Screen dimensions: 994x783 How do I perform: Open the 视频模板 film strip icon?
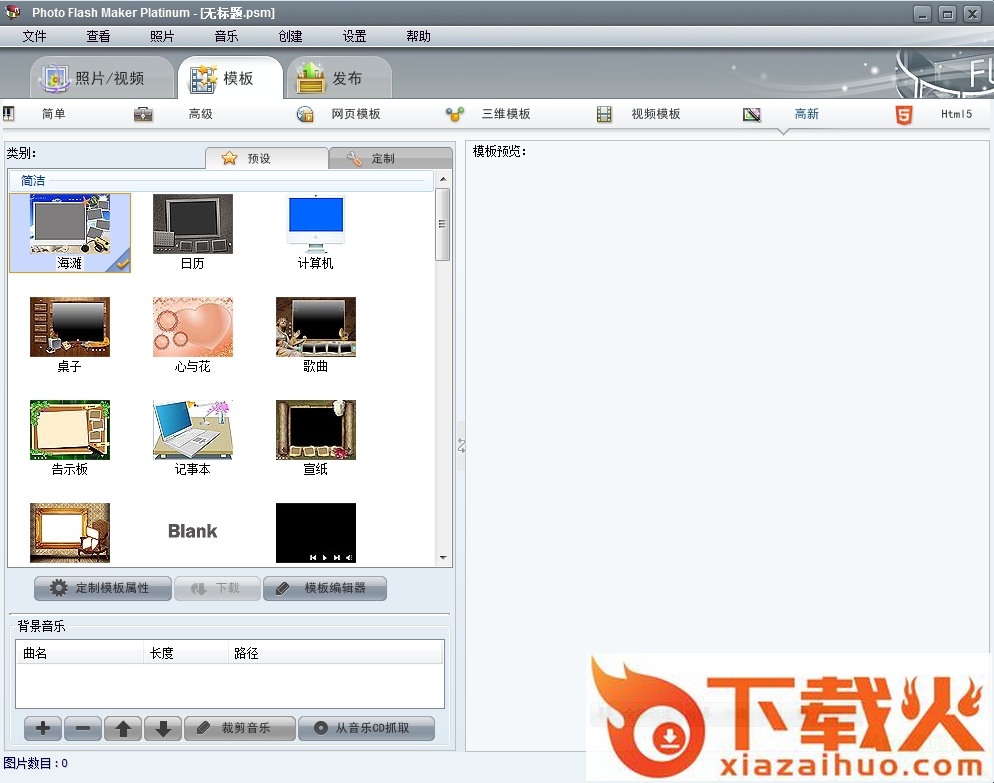(x=604, y=114)
